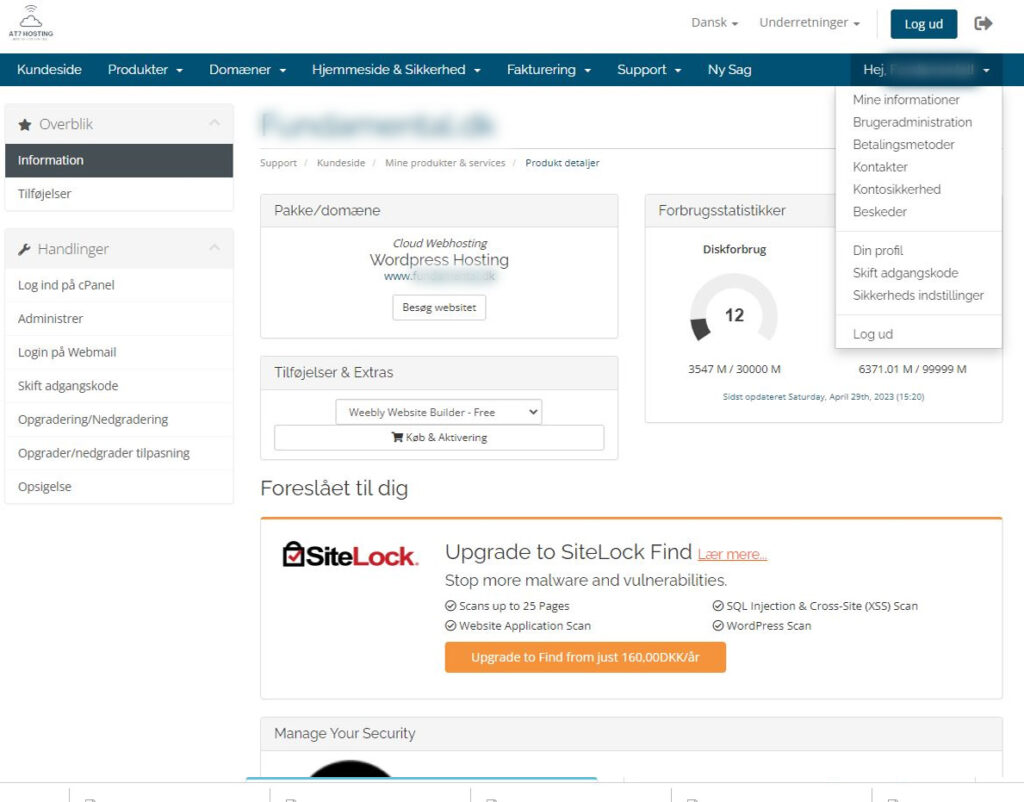Click the logout arrow icon
Image resolution: width=1024 pixels, height=802 pixels.
tap(983, 23)
